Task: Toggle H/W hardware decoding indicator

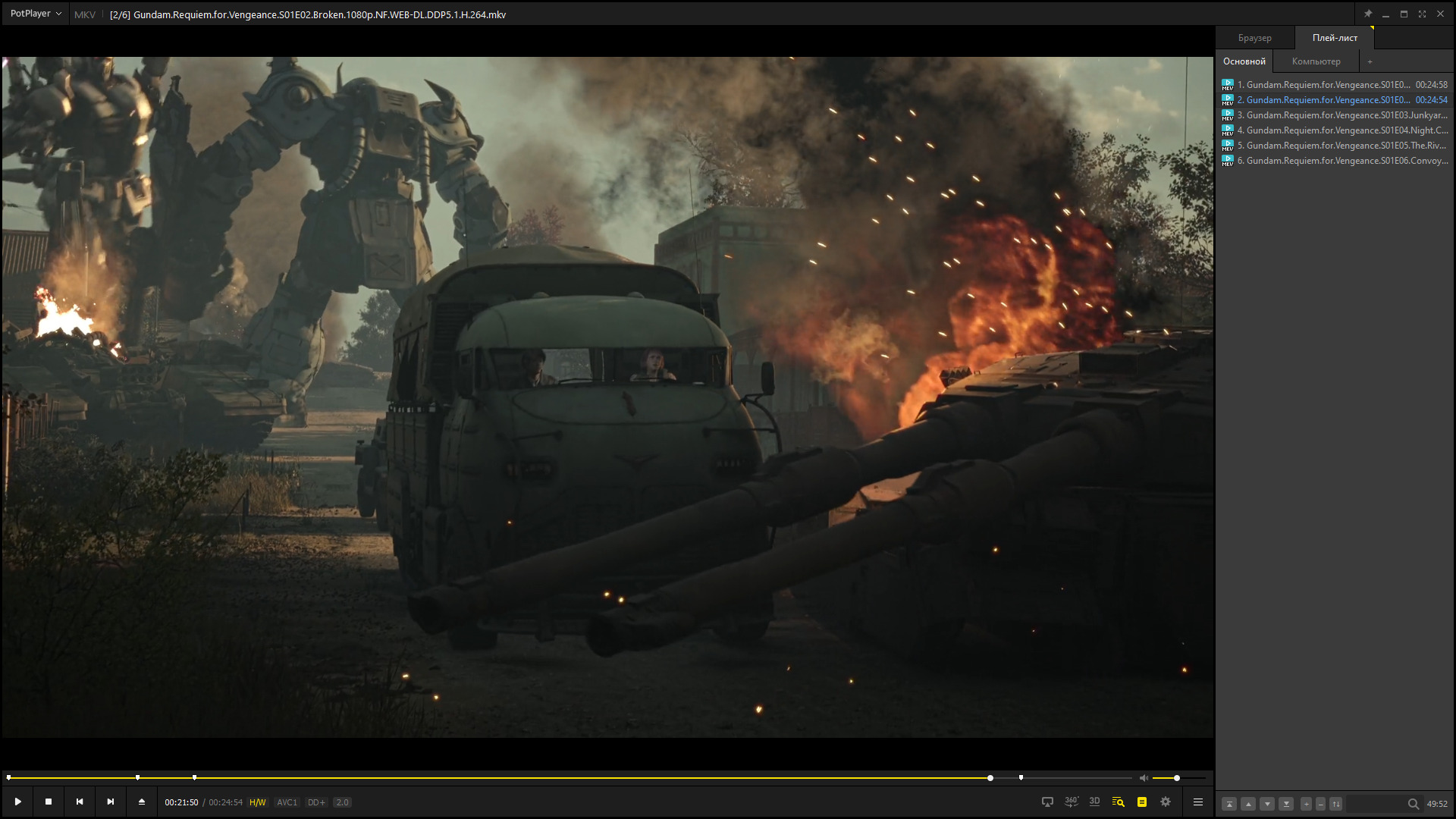Action: pyautogui.click(x=258, y=802)
